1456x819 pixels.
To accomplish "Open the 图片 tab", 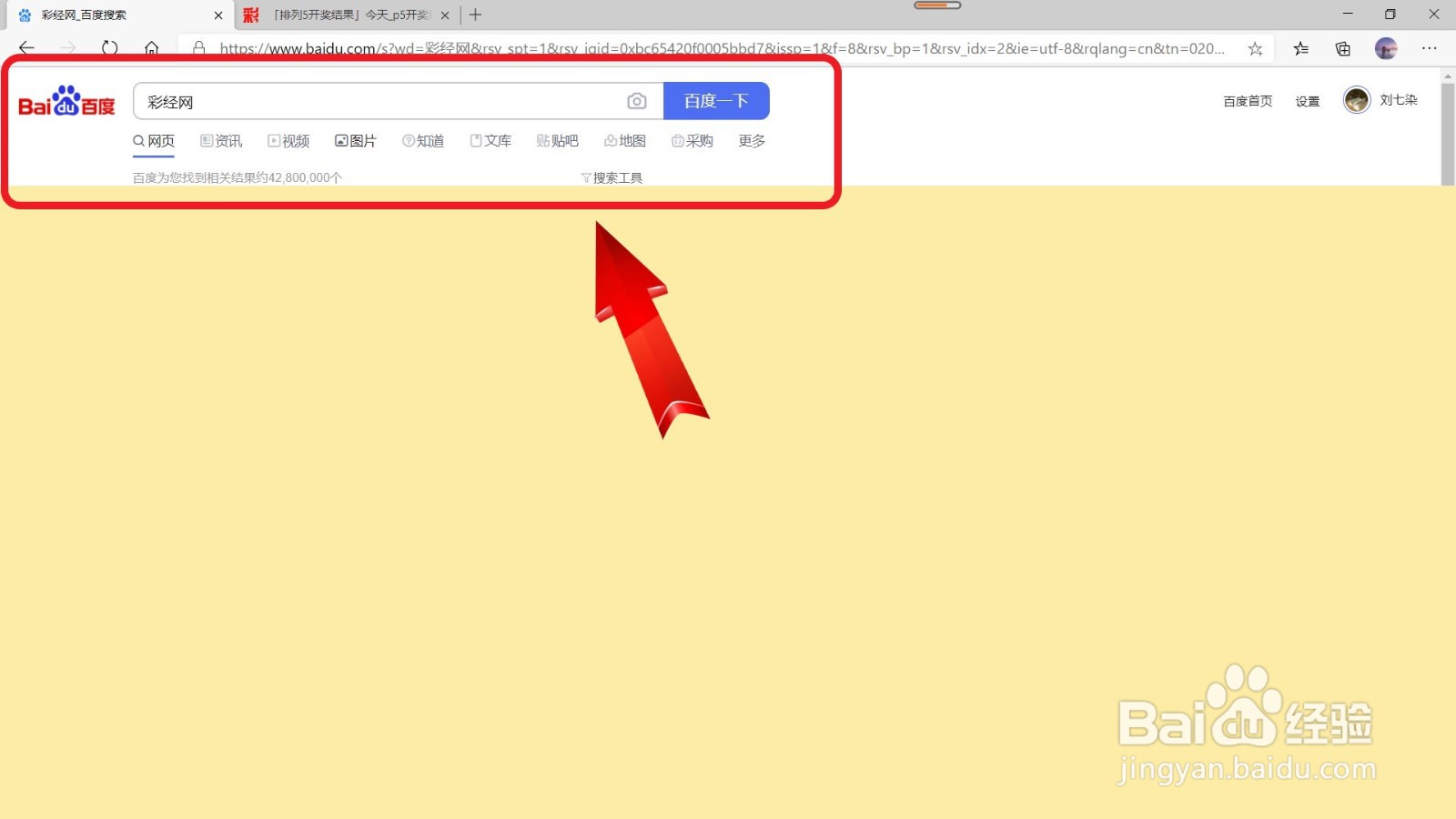I will tap(356, 141).
